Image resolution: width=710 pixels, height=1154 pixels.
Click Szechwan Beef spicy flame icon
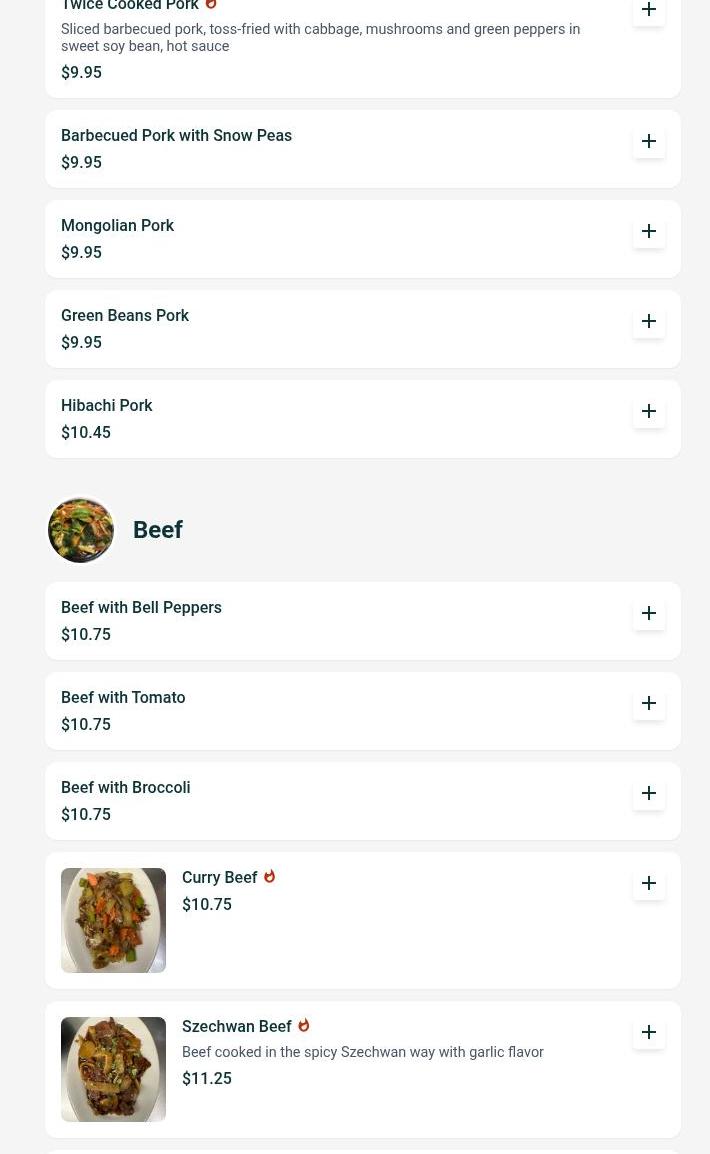point(304,1025)
